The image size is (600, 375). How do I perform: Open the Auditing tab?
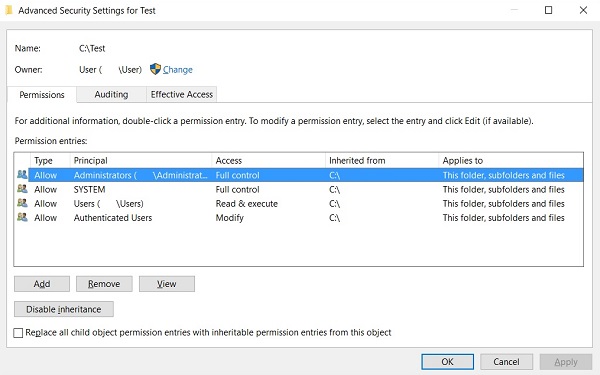[111, 95]
